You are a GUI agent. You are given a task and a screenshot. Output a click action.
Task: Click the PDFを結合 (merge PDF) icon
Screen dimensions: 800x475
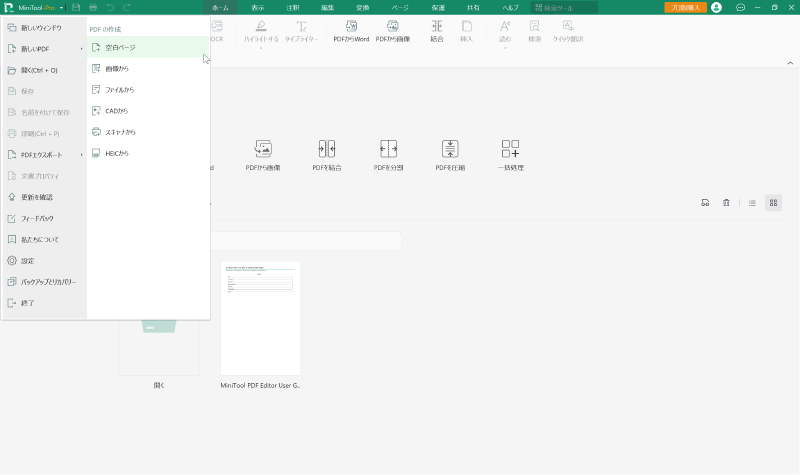326,149
